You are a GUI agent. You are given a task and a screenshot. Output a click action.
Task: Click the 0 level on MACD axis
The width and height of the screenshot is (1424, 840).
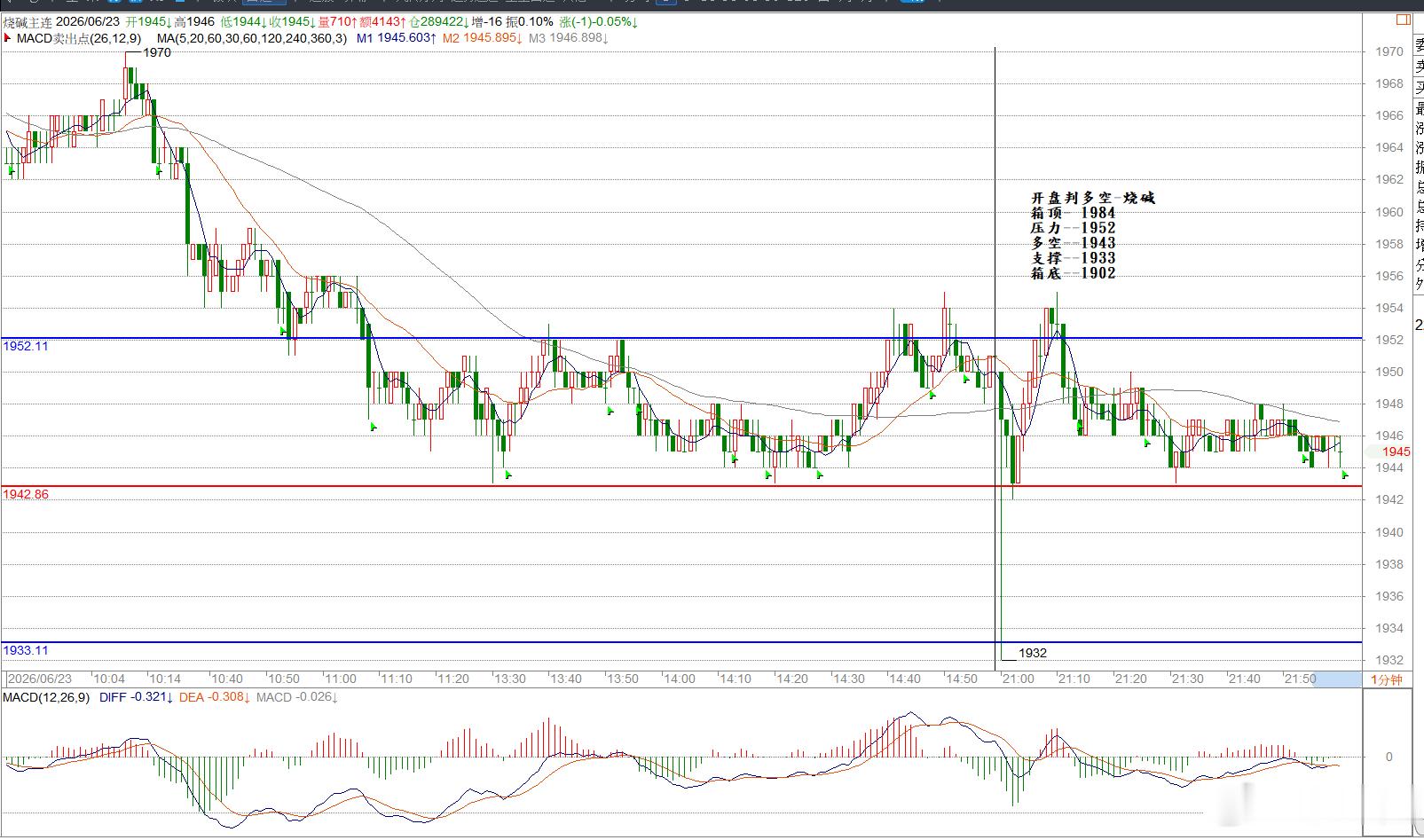1389,757
